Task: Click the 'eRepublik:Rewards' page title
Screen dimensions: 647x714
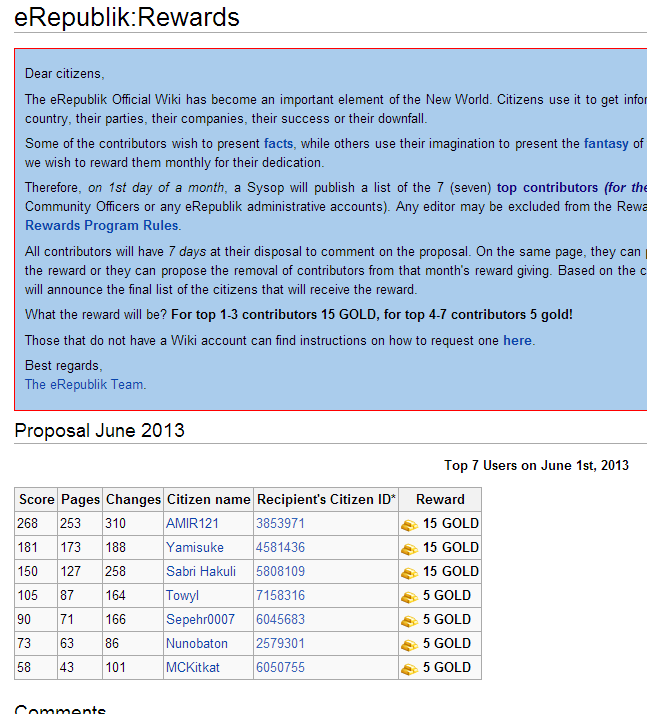Action: coord(127,17)
